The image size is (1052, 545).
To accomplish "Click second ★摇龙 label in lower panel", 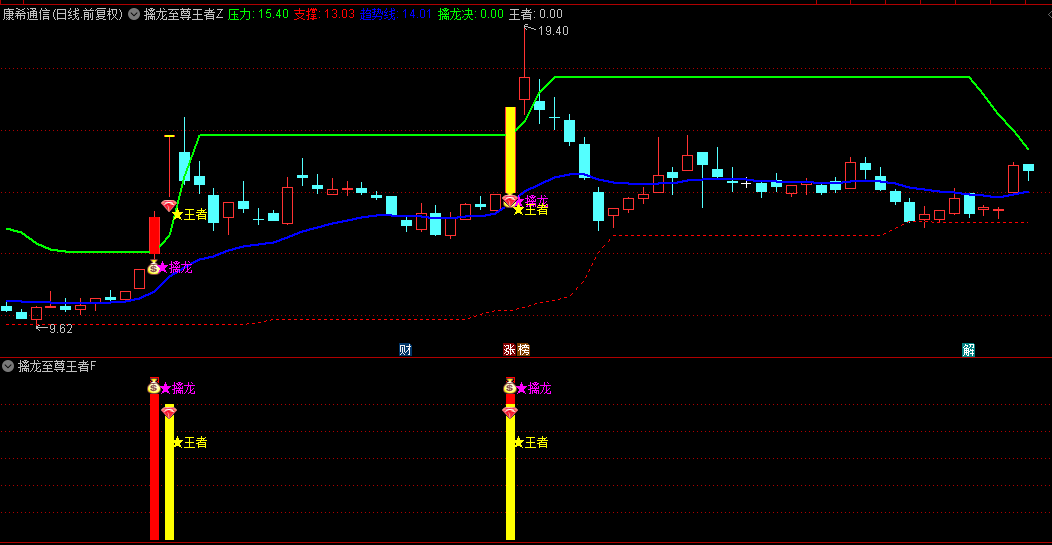I will coord(535,388).
